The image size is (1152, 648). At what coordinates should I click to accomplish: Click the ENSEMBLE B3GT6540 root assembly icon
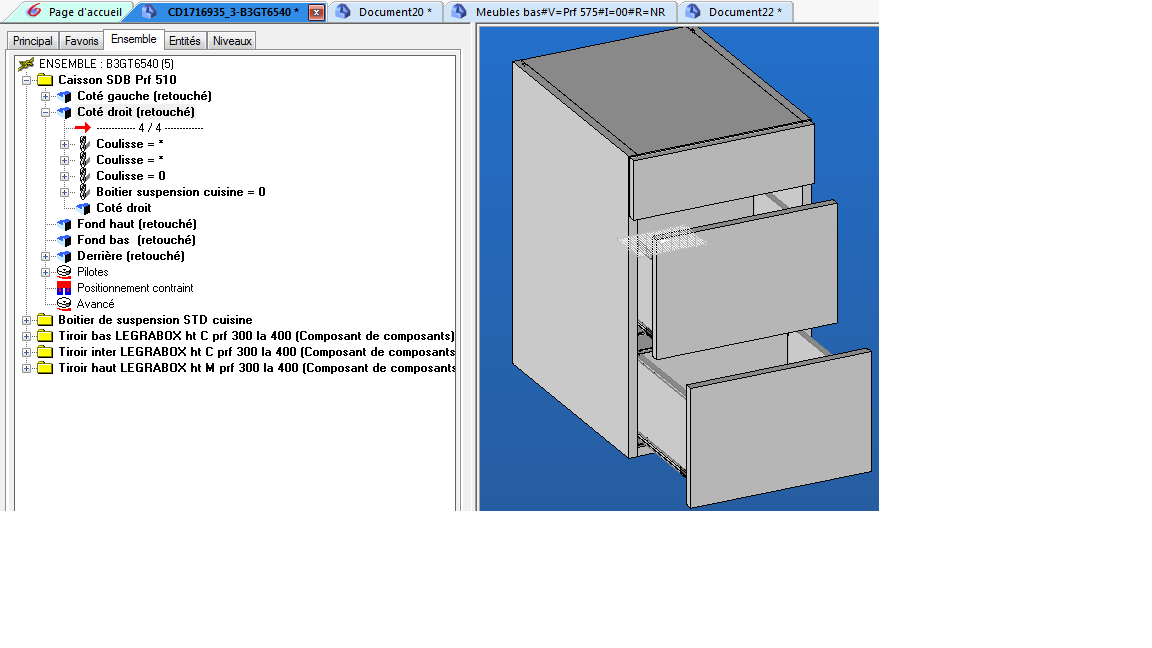pyautogui.click(x=26, y=64)
